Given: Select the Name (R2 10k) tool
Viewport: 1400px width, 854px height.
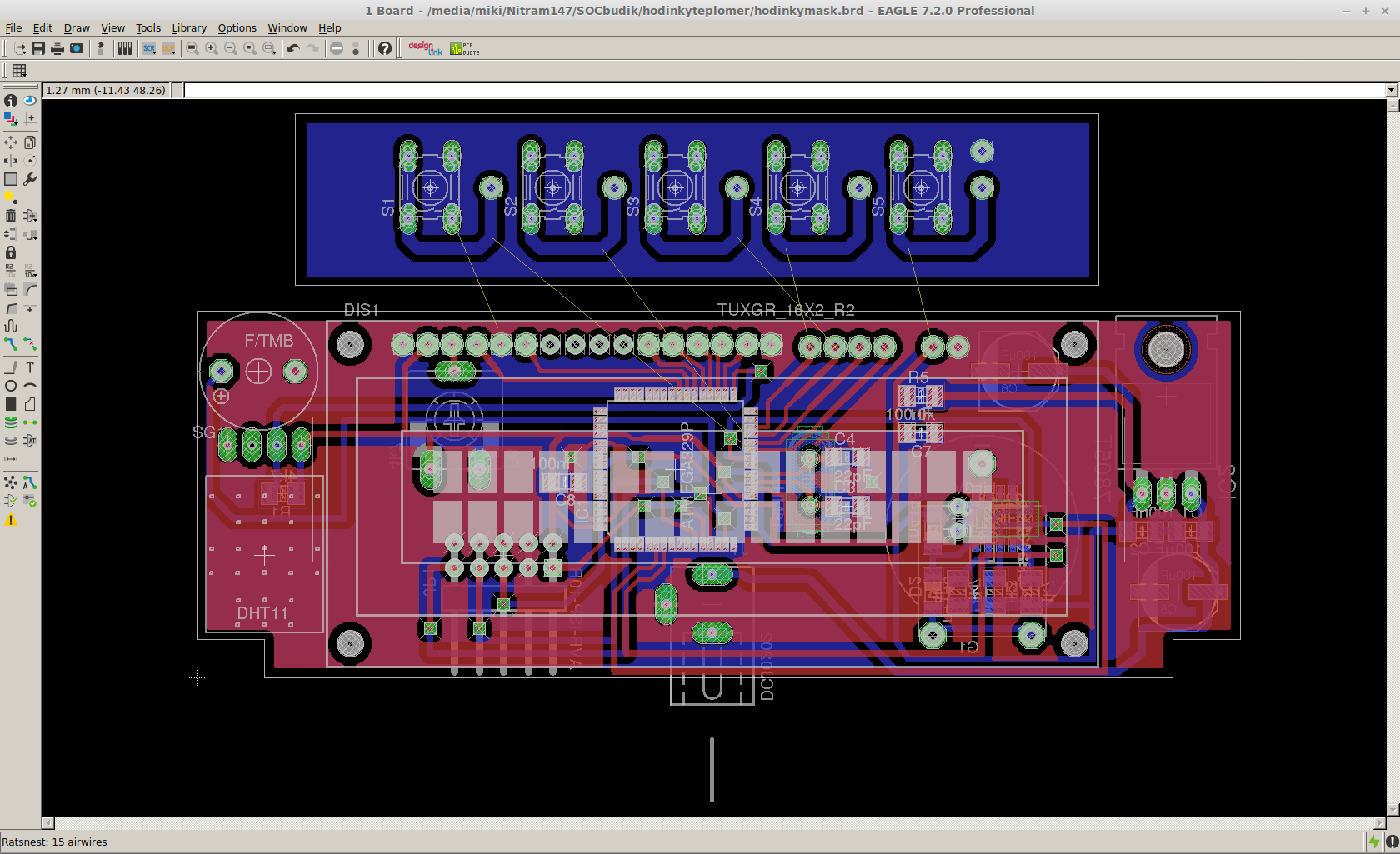Looking at the screenshot, I should pyautogui.click(x=11, y=271).
